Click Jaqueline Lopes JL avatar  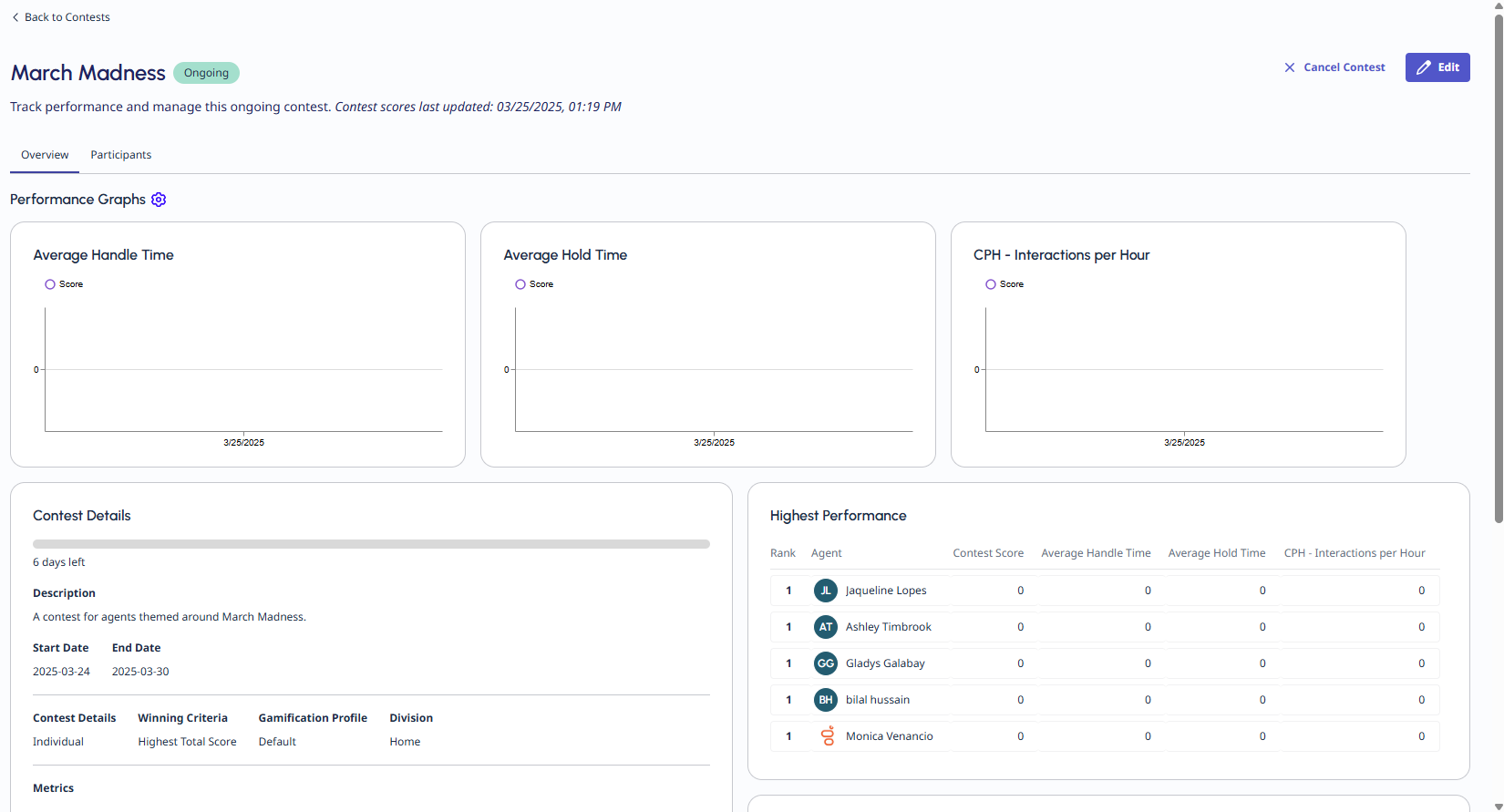coord(825,591)
